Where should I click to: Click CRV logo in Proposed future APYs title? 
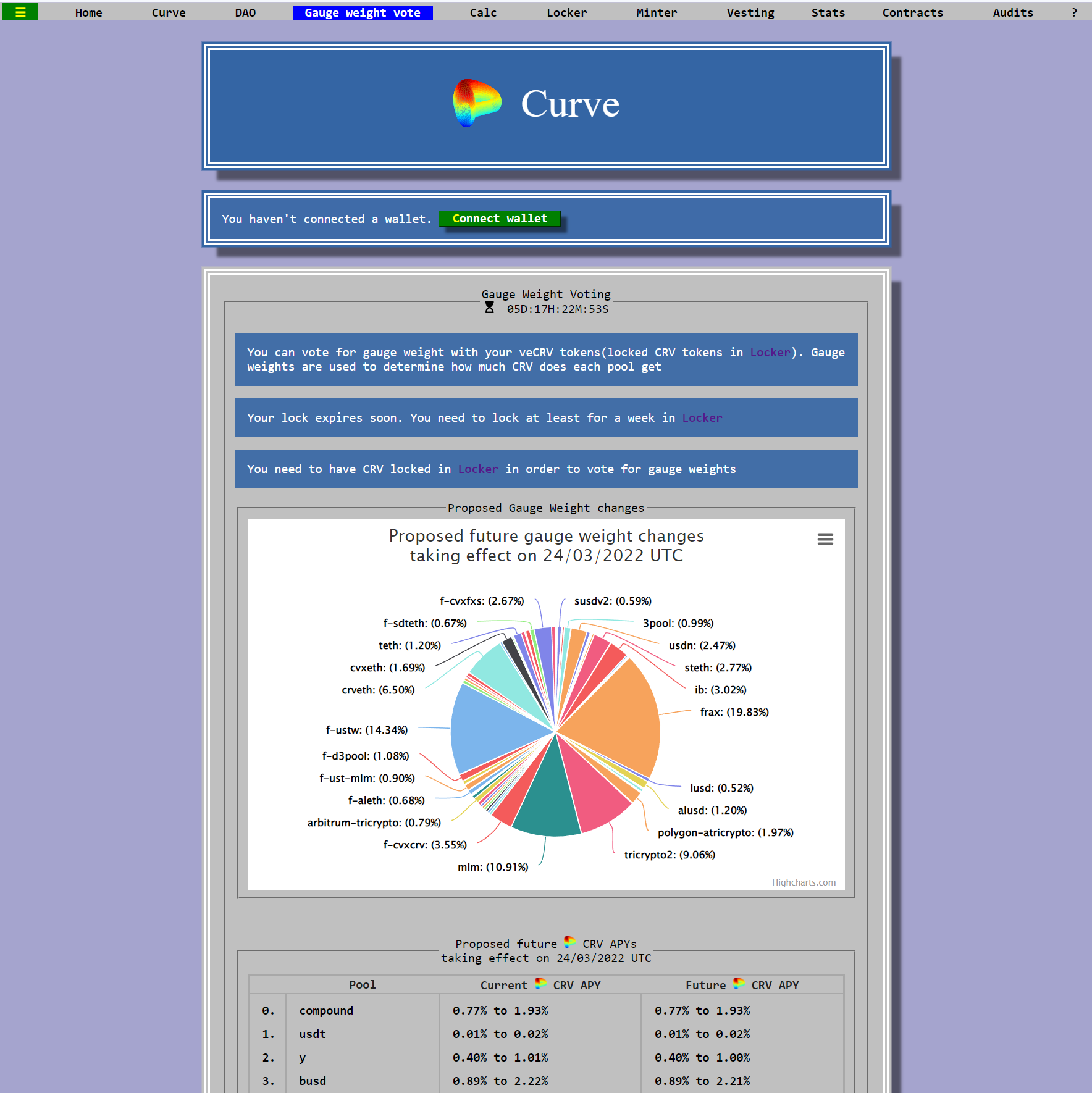click(x=569, y=942)
